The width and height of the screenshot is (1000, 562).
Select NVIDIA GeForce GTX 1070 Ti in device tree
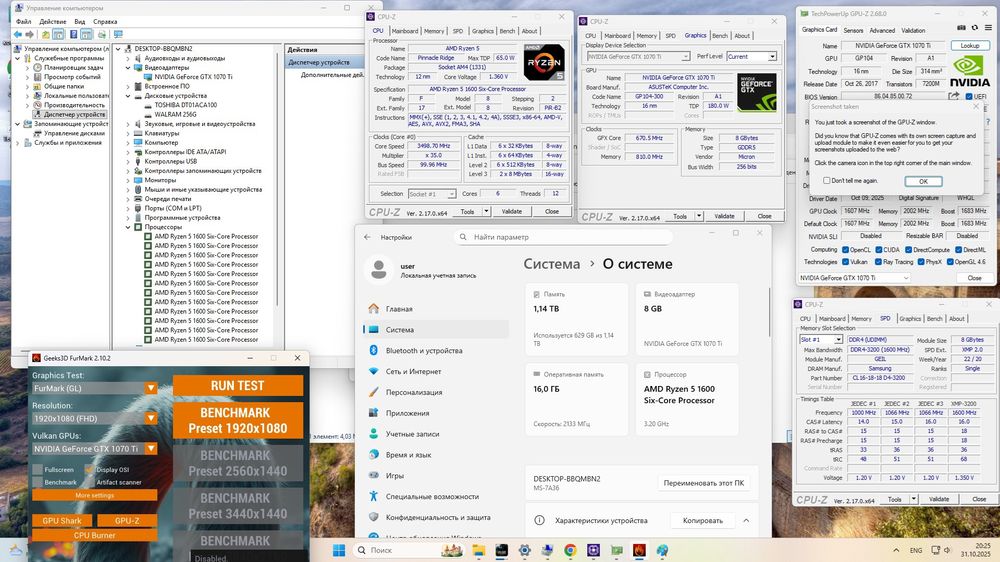[193, 77]
